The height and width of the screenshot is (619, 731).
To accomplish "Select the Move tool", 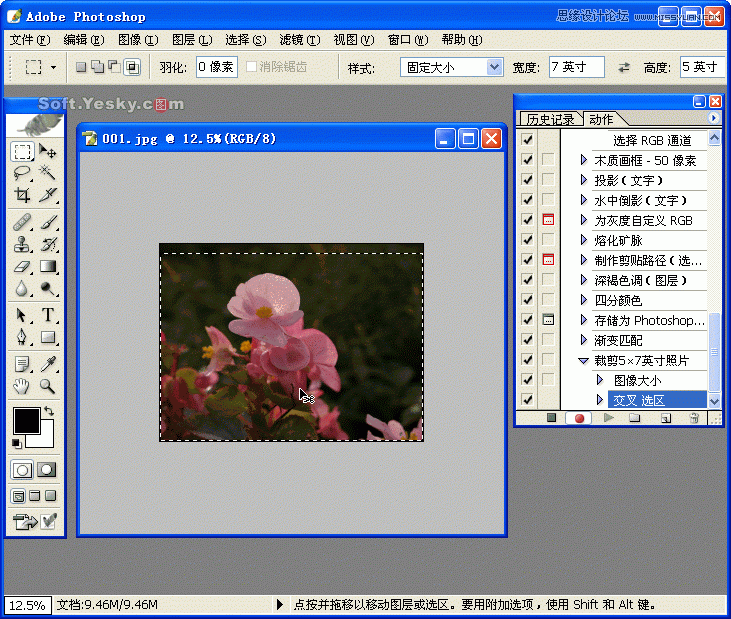I will [x=48, y=151].
